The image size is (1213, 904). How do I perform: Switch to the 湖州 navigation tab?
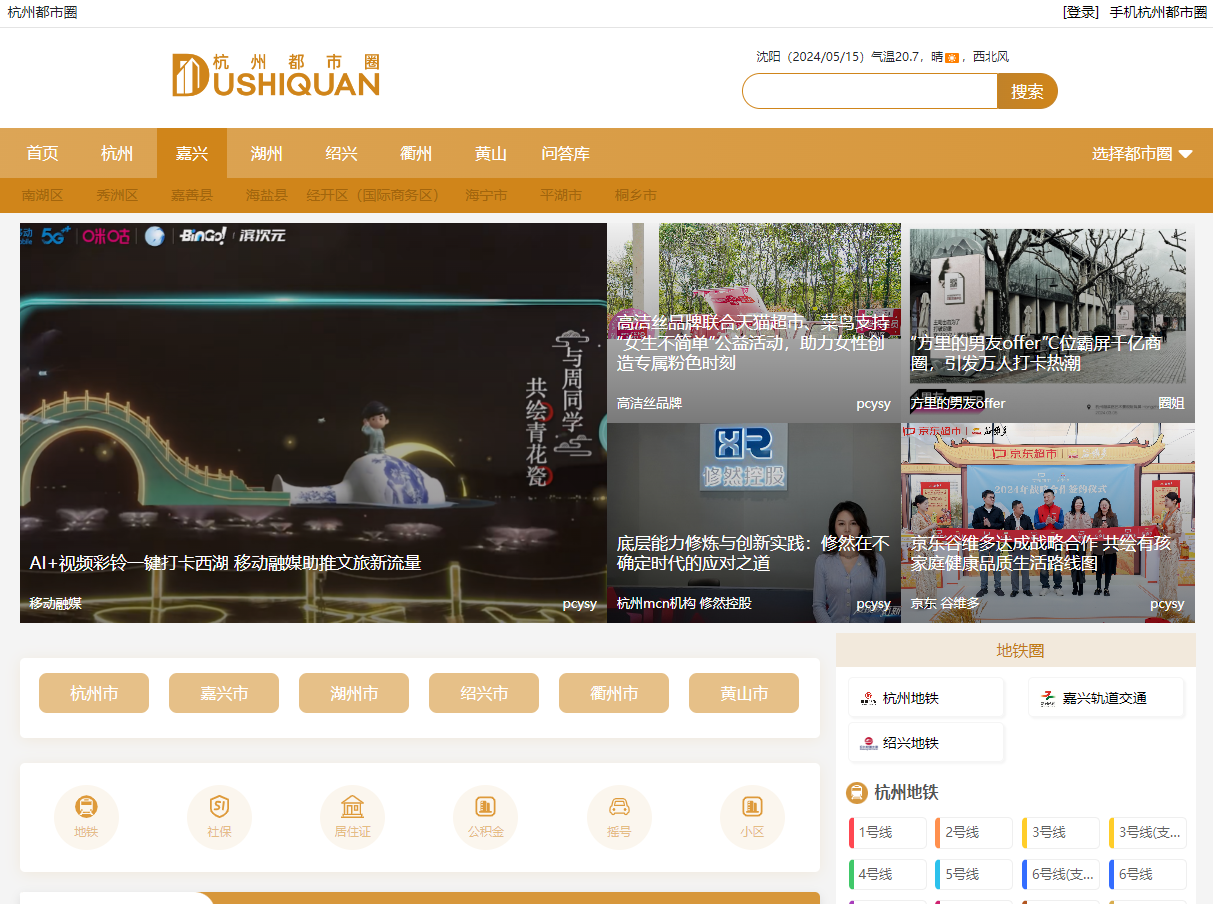[x=267, y=154]
